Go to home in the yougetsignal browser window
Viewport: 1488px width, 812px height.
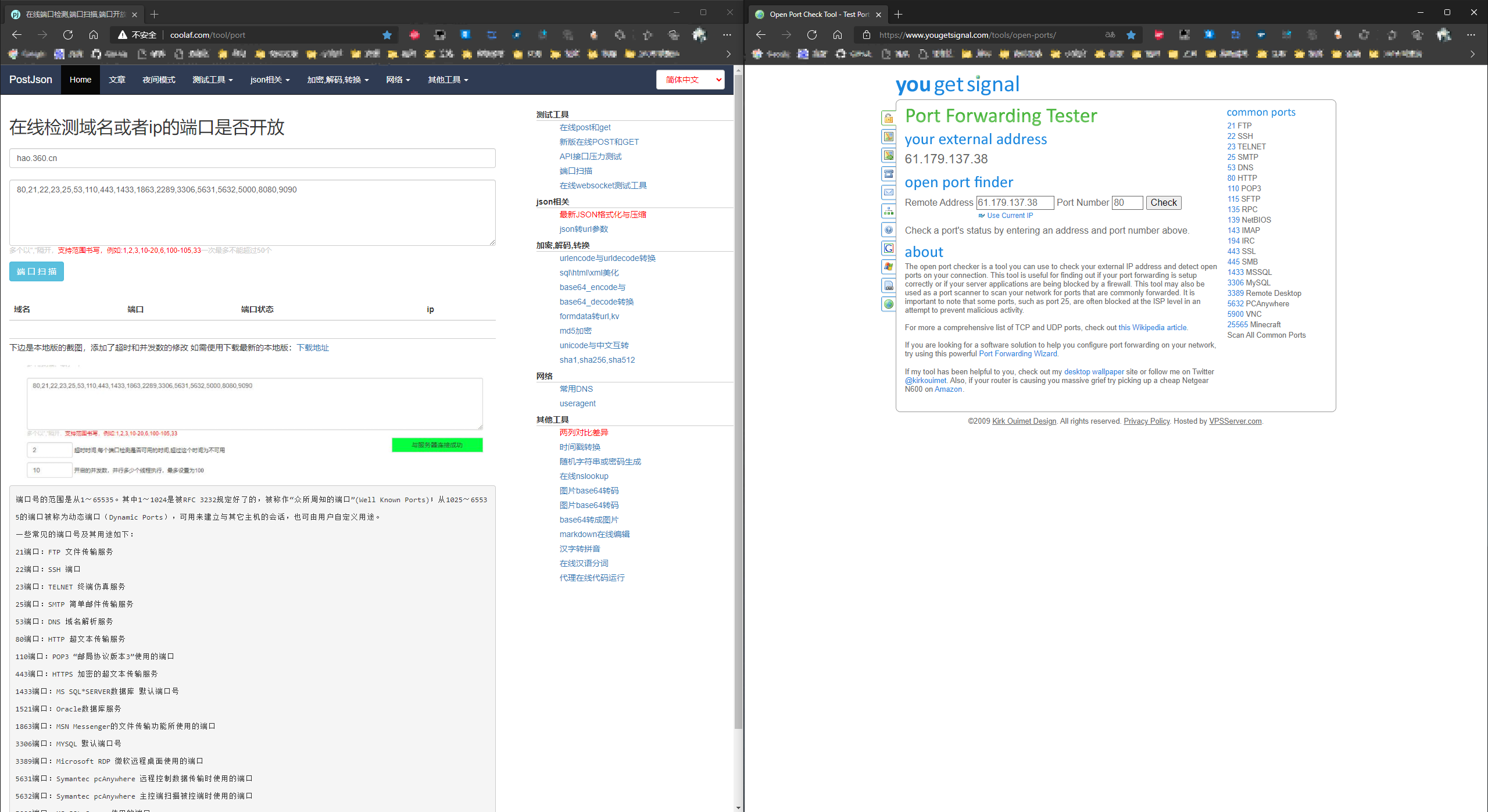[x=838, y=35]
